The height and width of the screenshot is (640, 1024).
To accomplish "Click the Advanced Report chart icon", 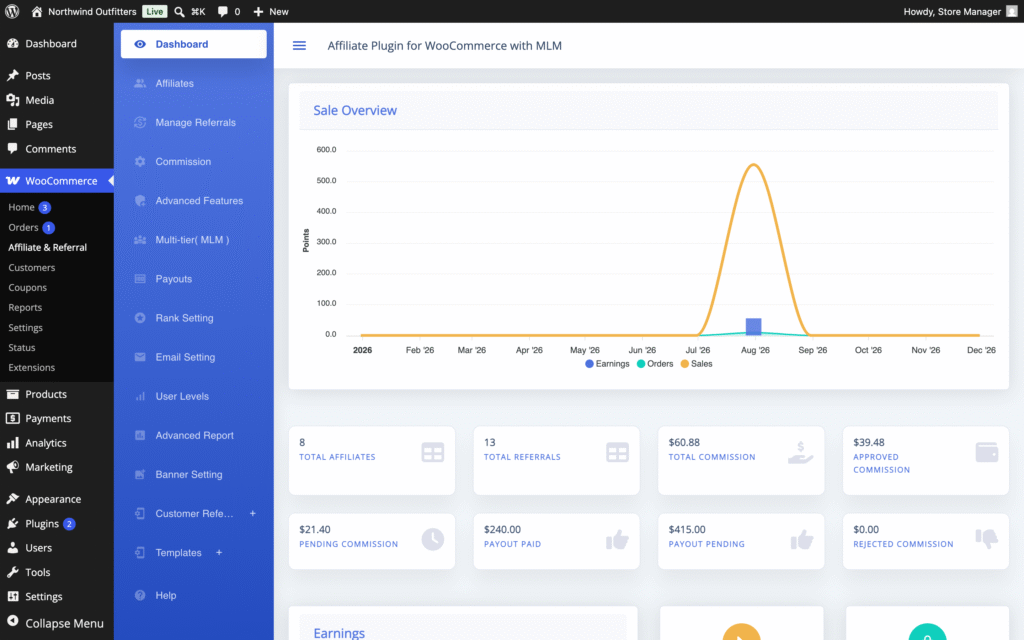I will (x=140, y=436).
